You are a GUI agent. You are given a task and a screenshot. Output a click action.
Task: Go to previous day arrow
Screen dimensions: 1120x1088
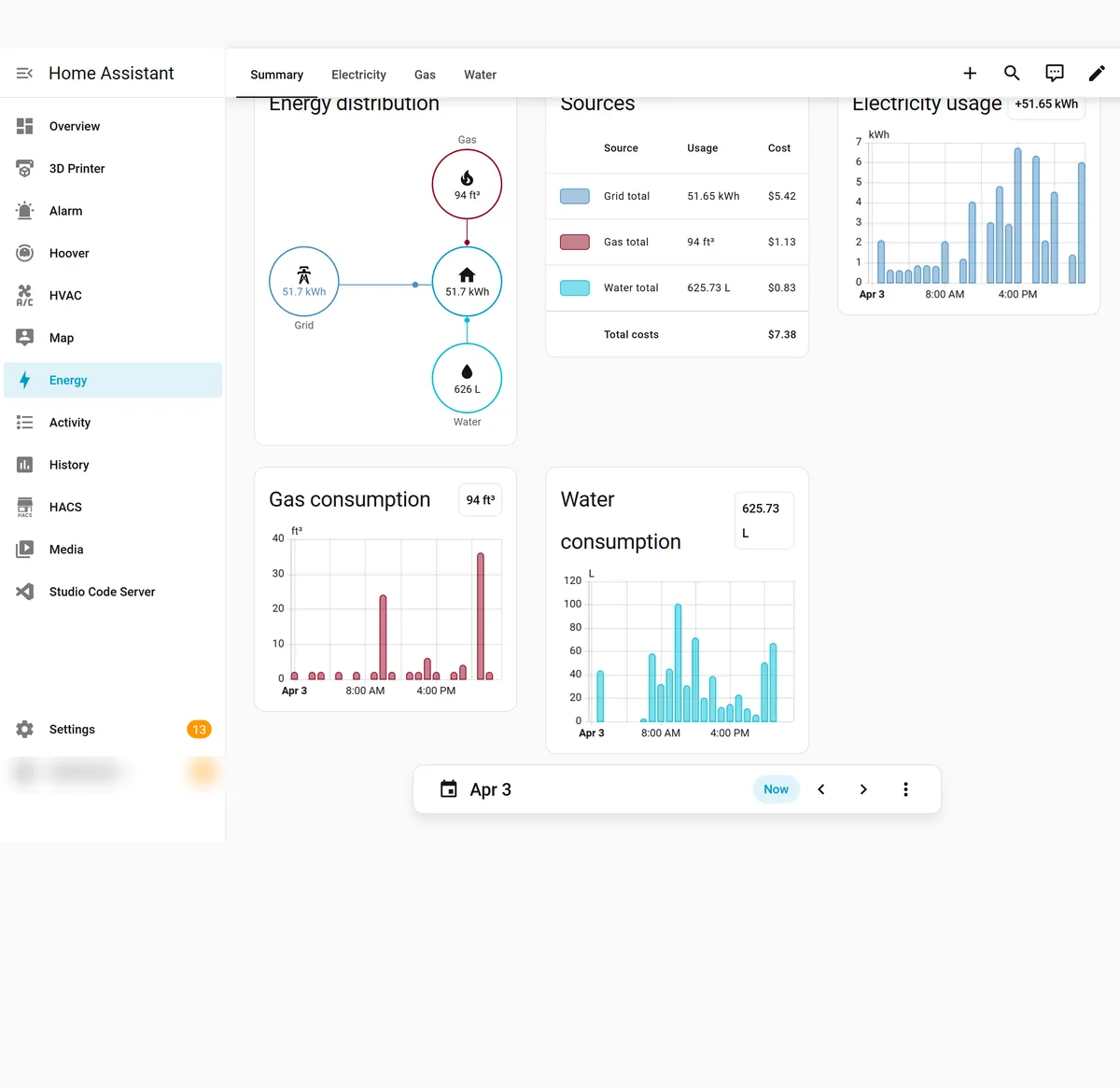coord(821,789)
